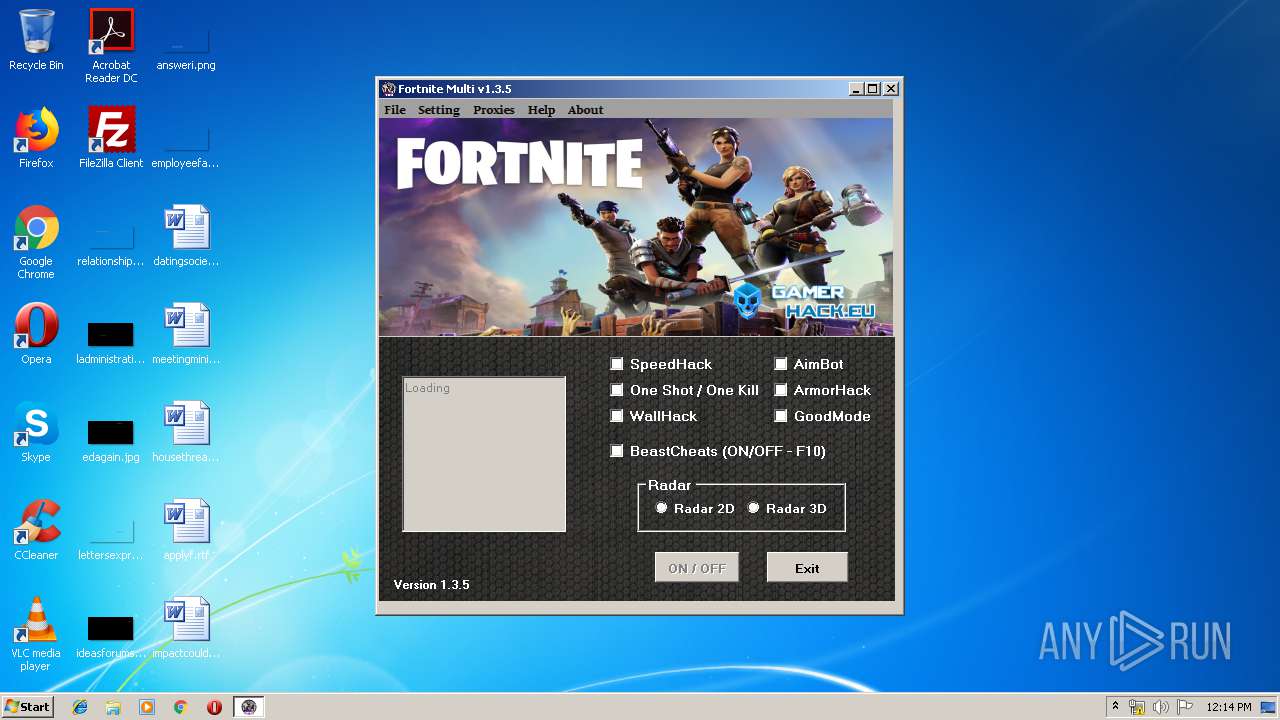The width and height of the screenshot is (1280, 720).
Task: Open the Help menu
Action: click(541, 110)
